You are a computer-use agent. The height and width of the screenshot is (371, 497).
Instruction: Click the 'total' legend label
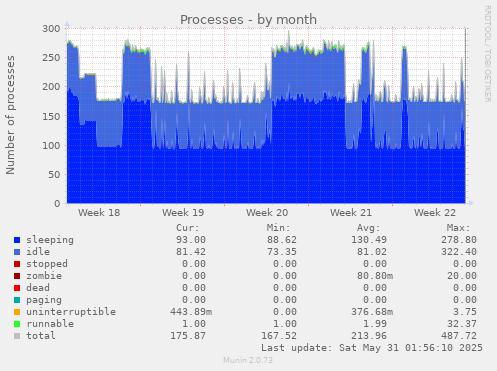pos(41,336)
